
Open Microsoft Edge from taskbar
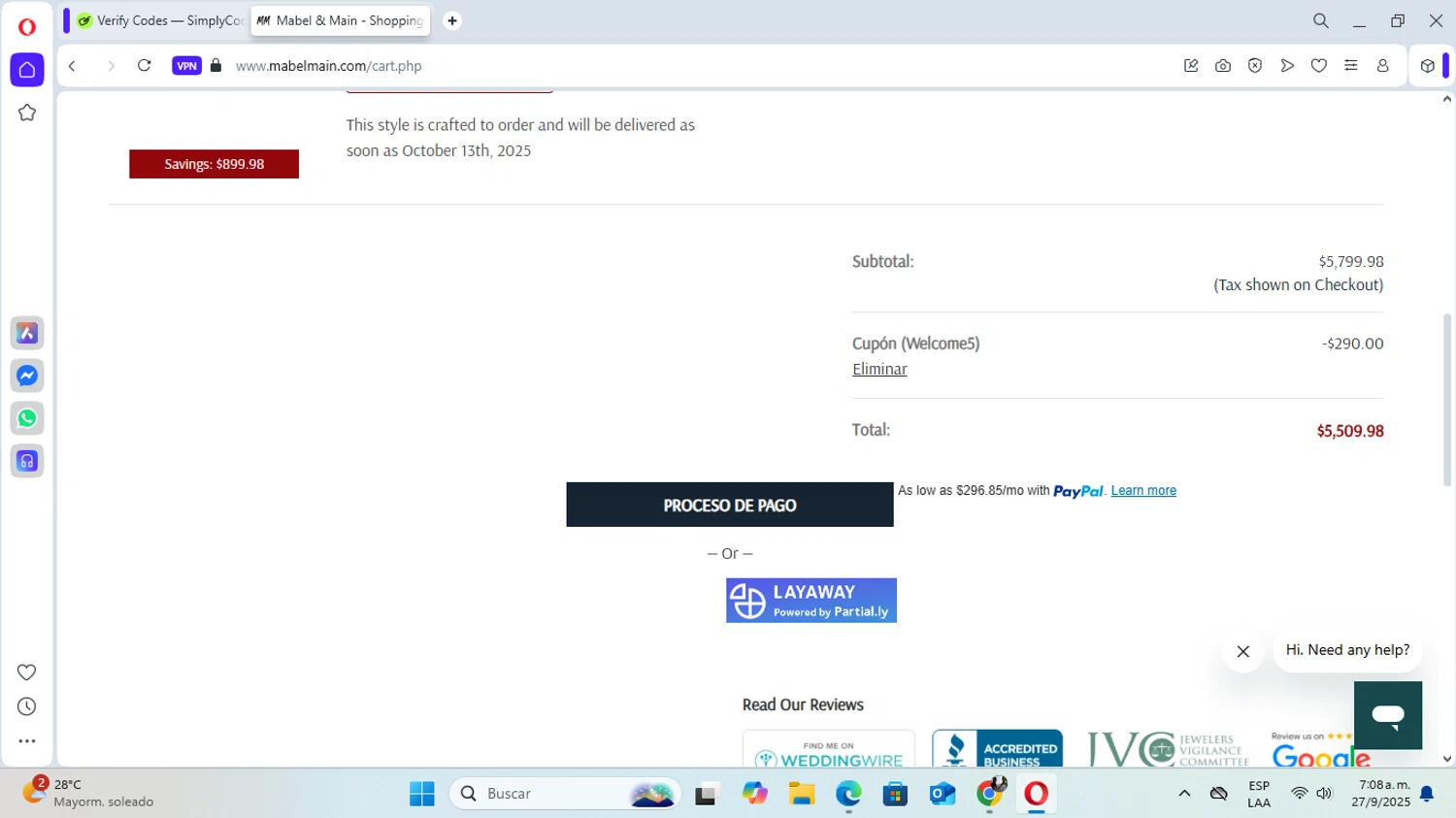[x=849, y=794]
